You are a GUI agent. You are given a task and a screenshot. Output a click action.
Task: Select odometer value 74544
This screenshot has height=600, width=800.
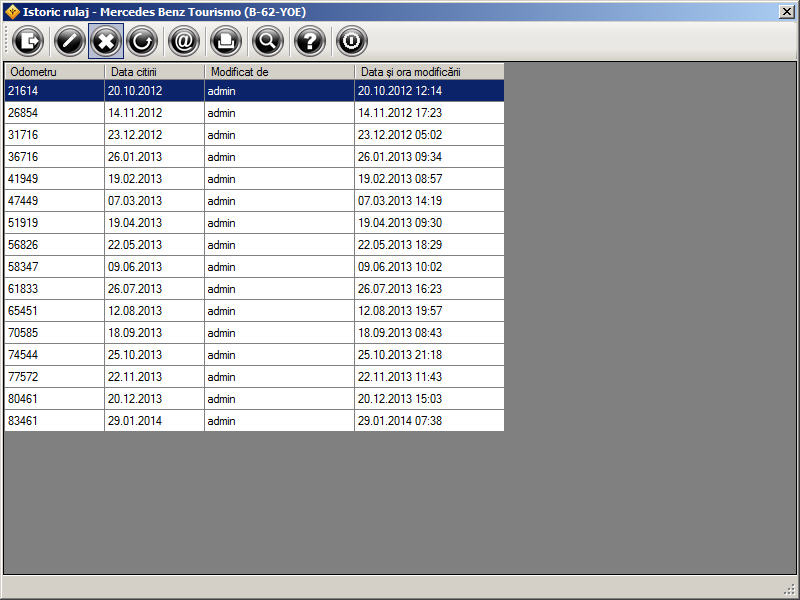23,355
